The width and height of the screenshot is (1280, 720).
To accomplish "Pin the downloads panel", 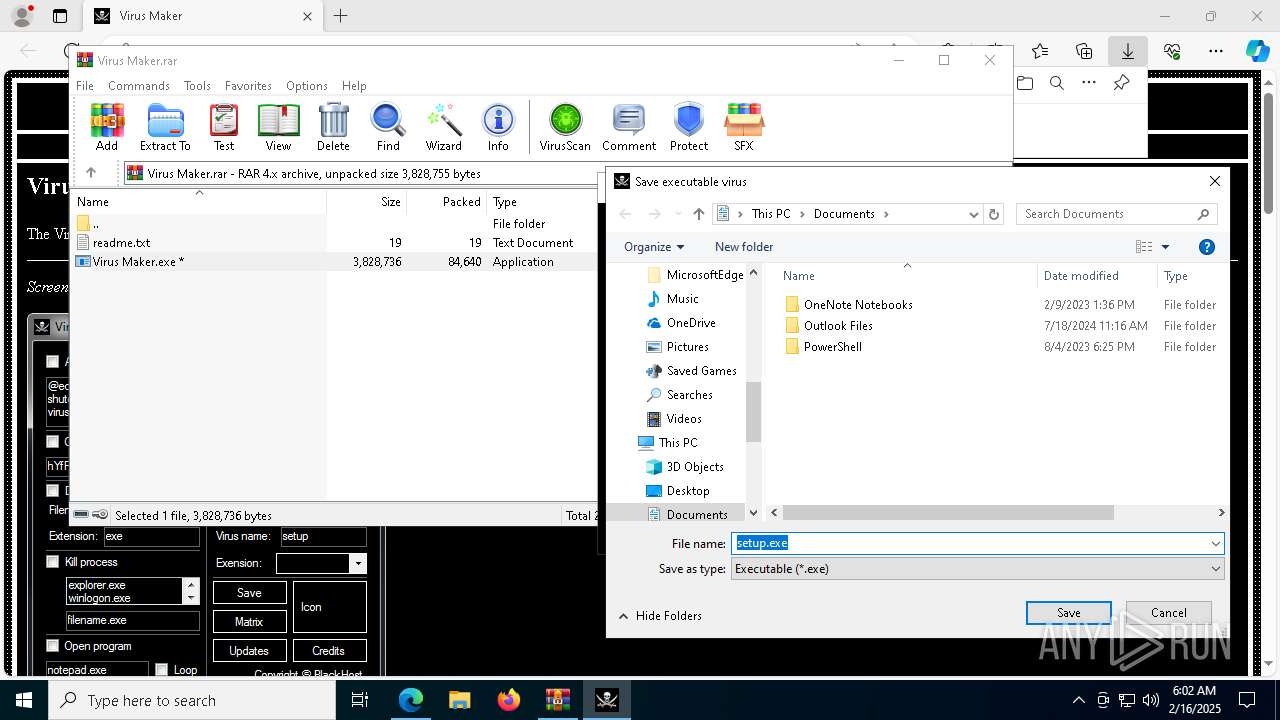I will coord(1121,83).
